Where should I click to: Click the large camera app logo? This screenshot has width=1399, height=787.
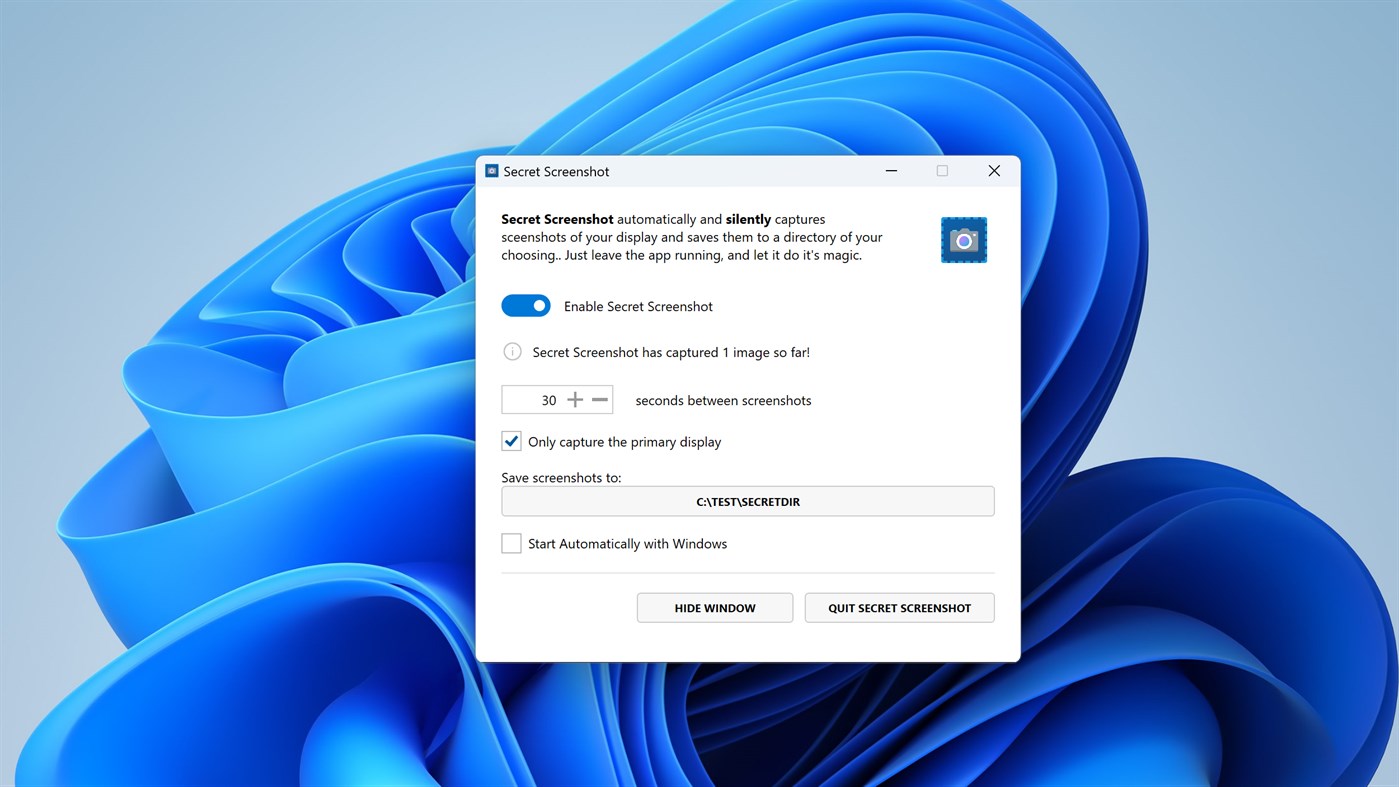point(963,239)
